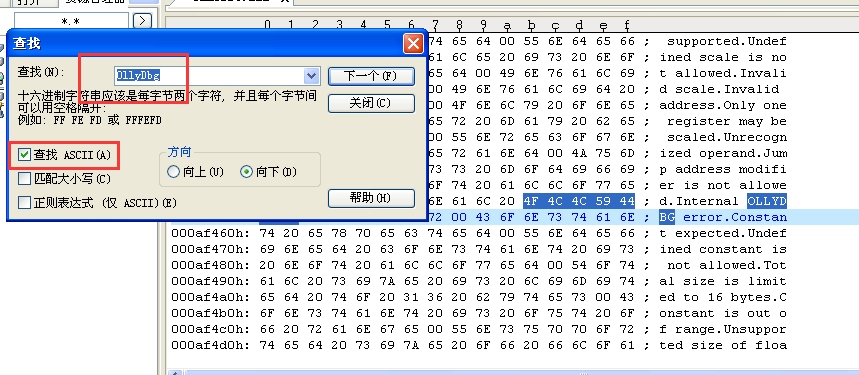The image size is (859, 375).
Task: Select the 向下(D) search direction radio
Action: click(x=247, y=172)
